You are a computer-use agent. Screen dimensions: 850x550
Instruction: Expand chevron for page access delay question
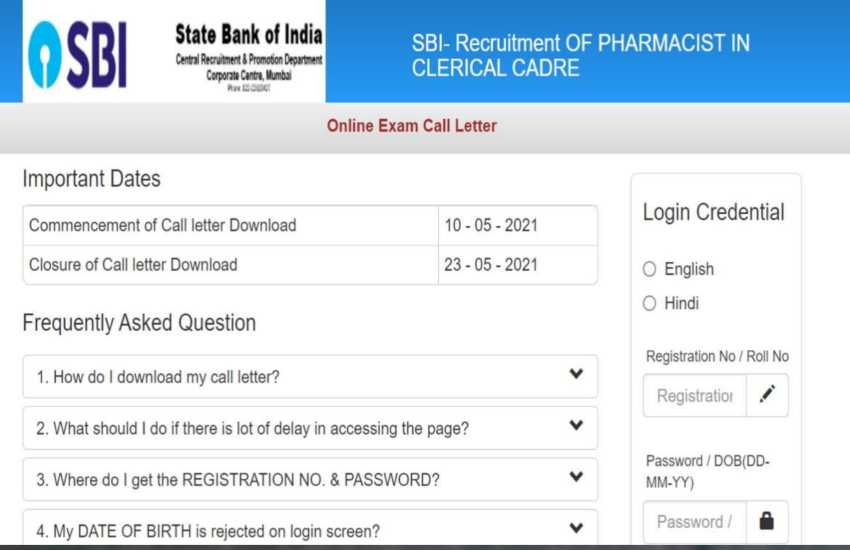tap(576, 426)
